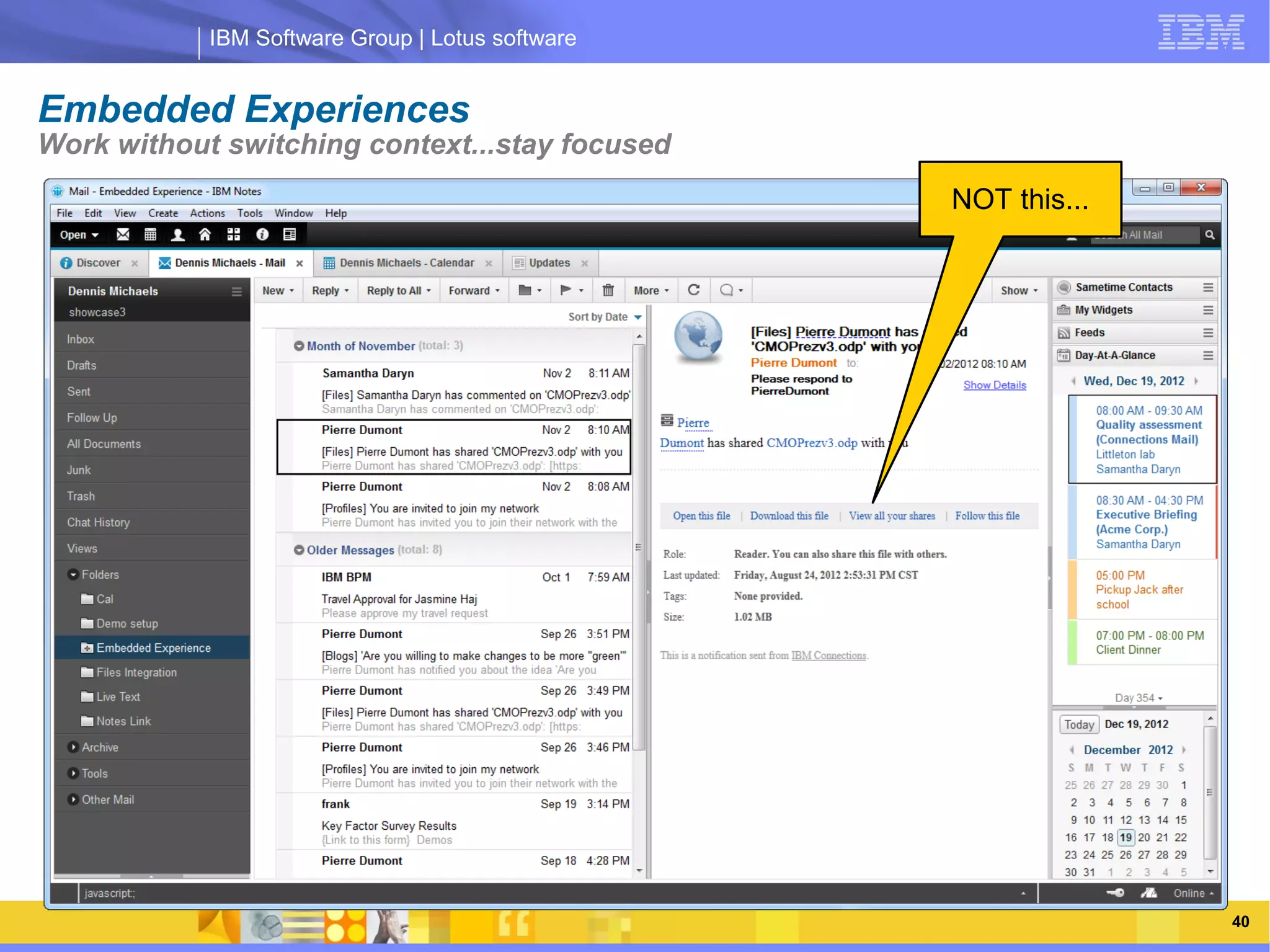This screenshot has height=952, width=1270.
Task: Open the Create menu
Action: tap(163, 213)
